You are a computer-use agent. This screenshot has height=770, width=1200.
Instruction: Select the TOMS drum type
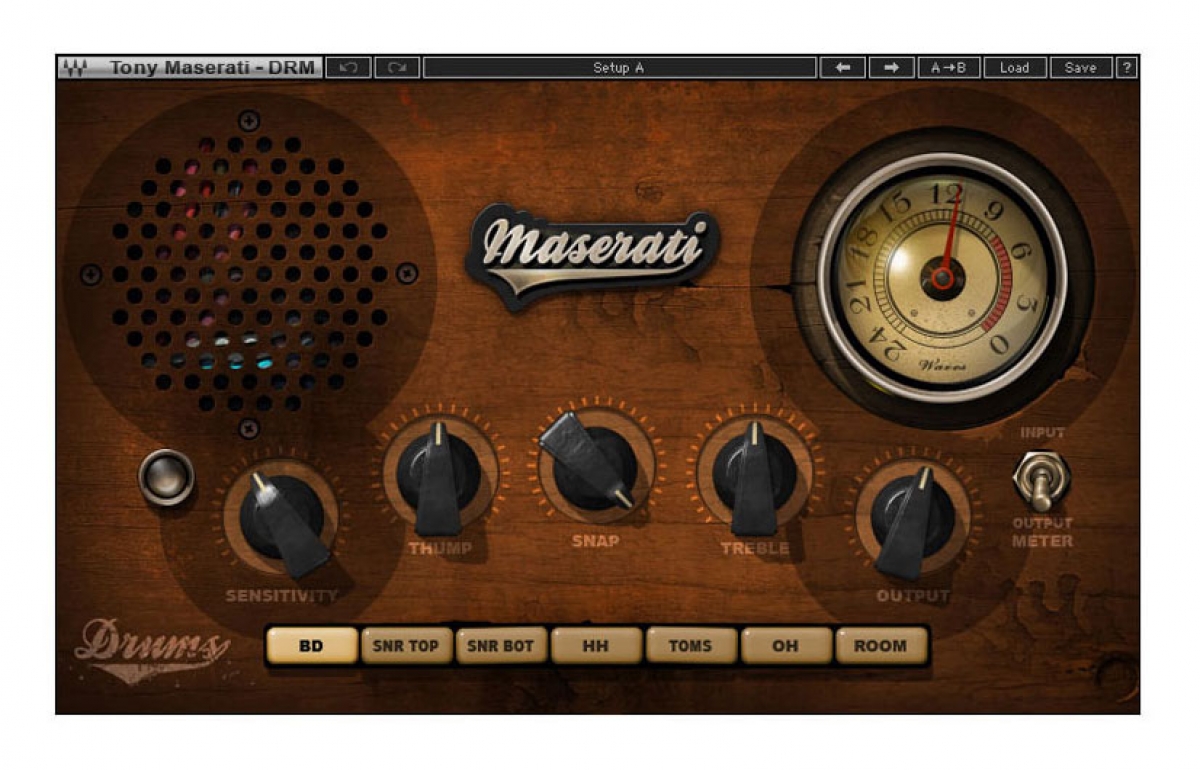(691, 646)
